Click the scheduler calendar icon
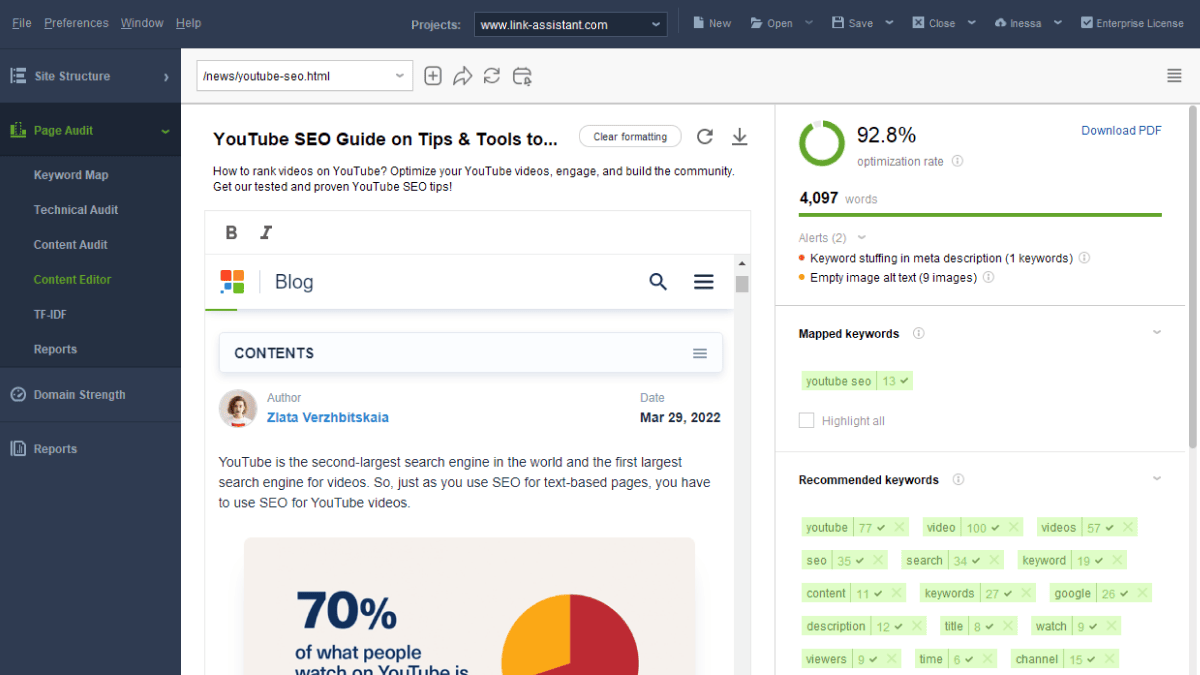The image size is (1200, 675). tap(522, 76)
